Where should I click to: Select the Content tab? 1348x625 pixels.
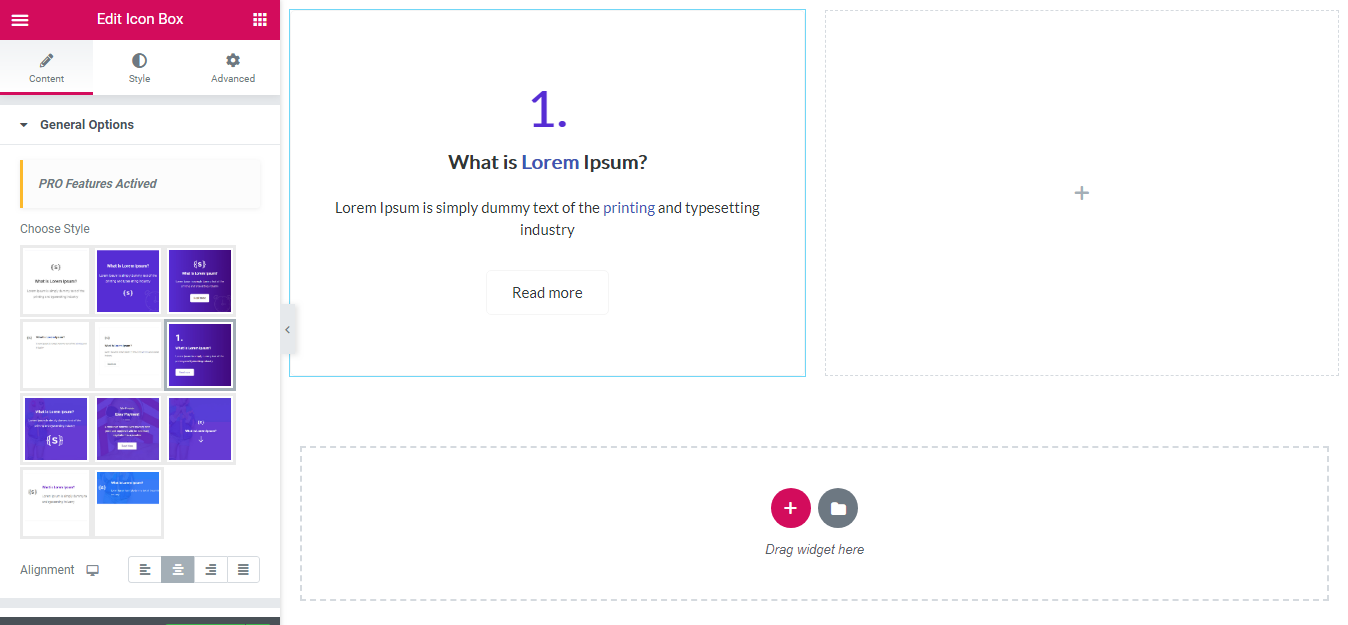[x=46, y=68]
